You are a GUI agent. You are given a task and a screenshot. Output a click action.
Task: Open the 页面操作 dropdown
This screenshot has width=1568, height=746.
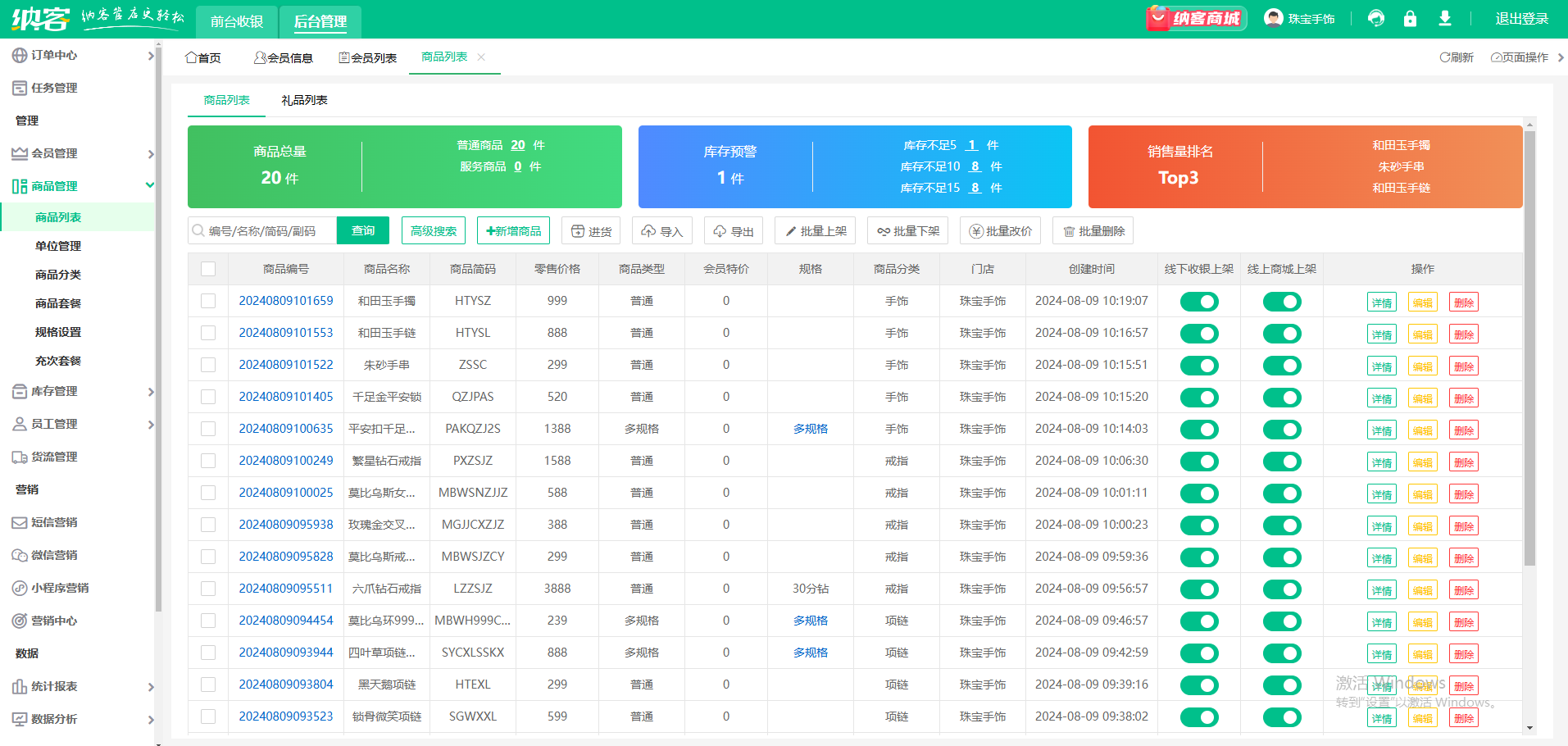point(1520,57)
